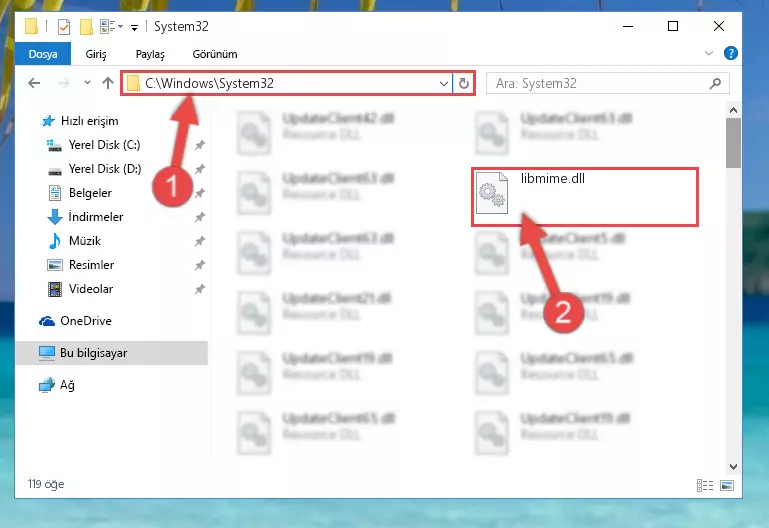Open Yerel Disk (C:) in sidebar

pos(104,145)
